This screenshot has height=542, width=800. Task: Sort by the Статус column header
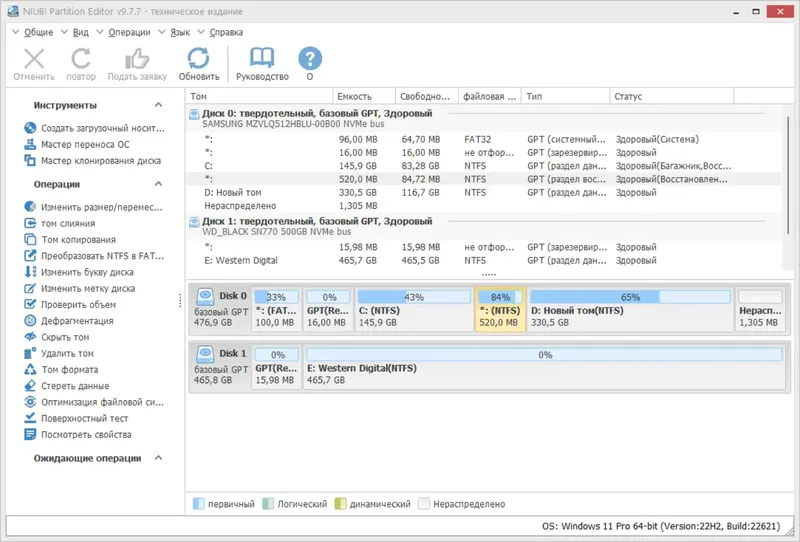[671, 96]
